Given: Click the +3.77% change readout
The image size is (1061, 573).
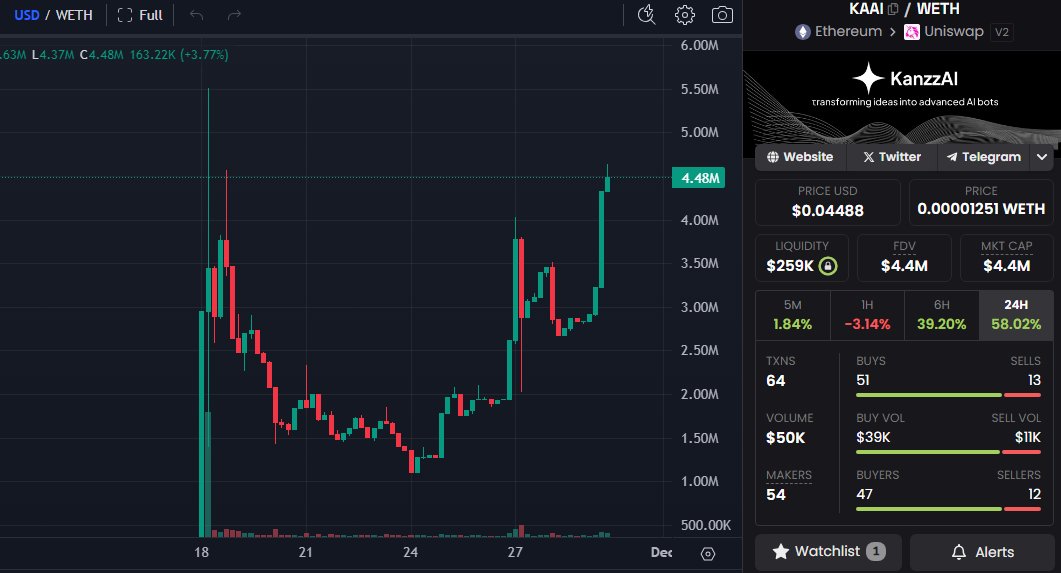Looking at the screenshot, I should pos(204,55).
